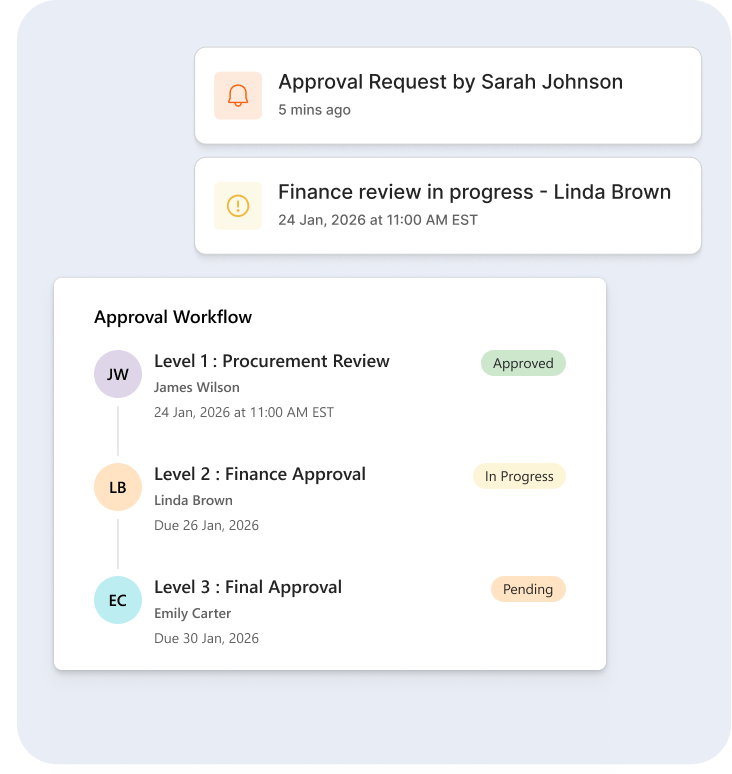Click the 5 mins ago timestamp

tap(314, 110)
